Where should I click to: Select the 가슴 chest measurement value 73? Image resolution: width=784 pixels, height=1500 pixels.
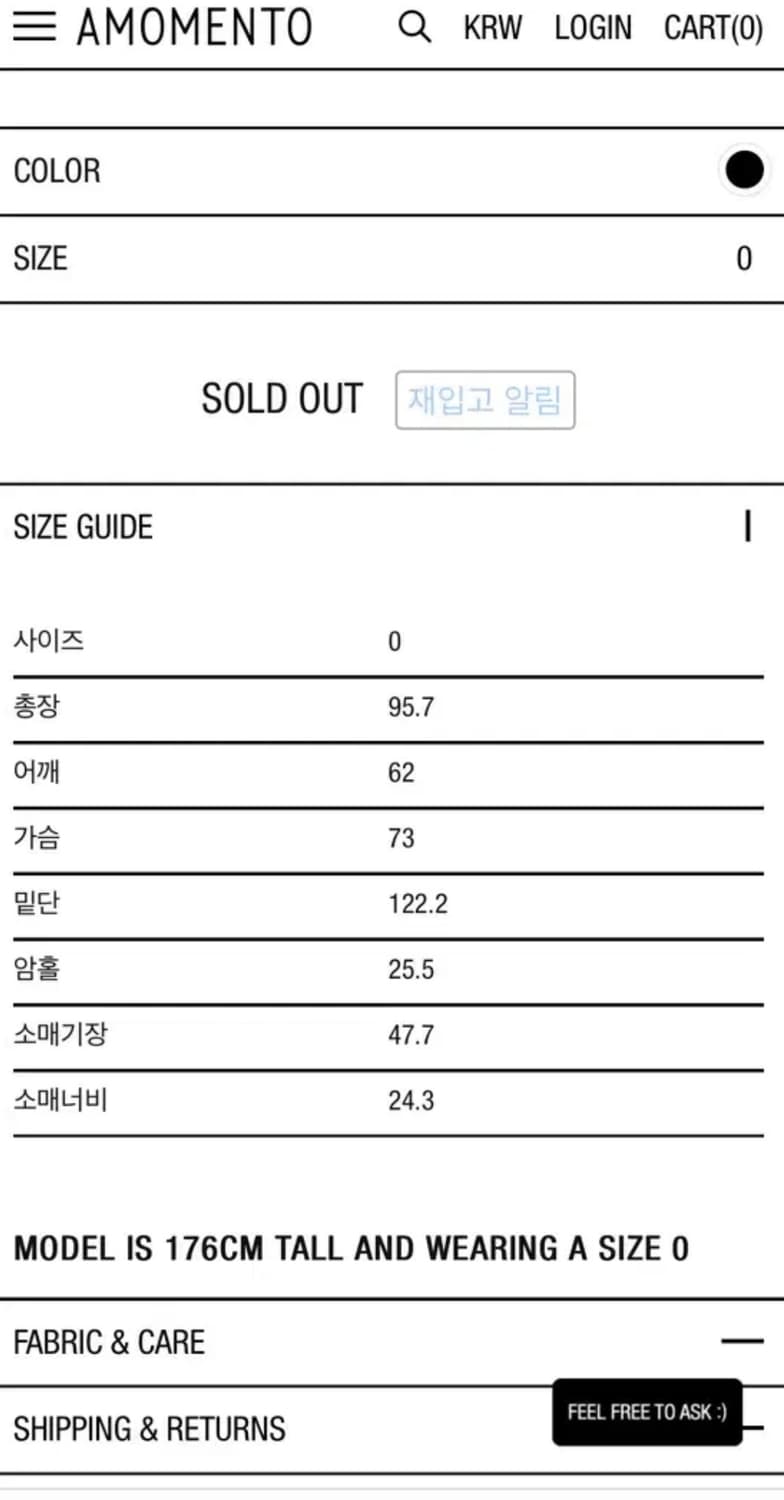402,838
